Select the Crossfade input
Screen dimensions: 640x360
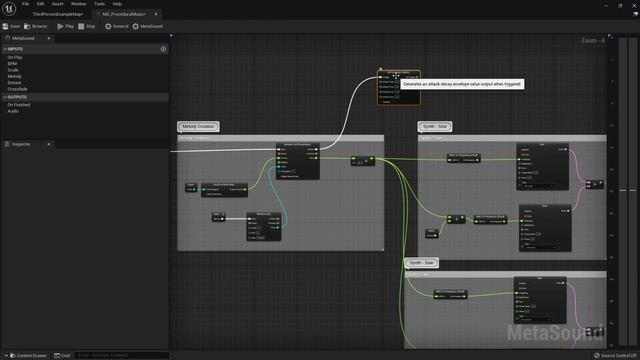point(18,89)
